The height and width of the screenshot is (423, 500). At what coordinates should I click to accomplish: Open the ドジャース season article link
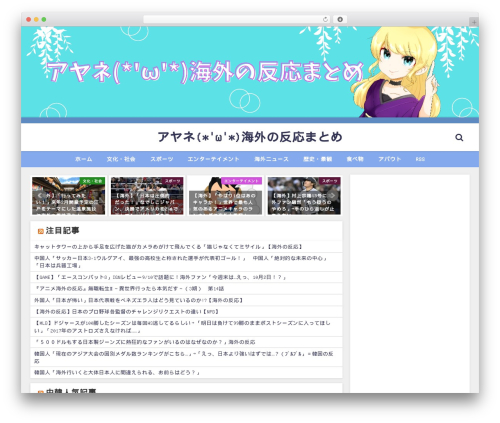click(x=182, y=327)
